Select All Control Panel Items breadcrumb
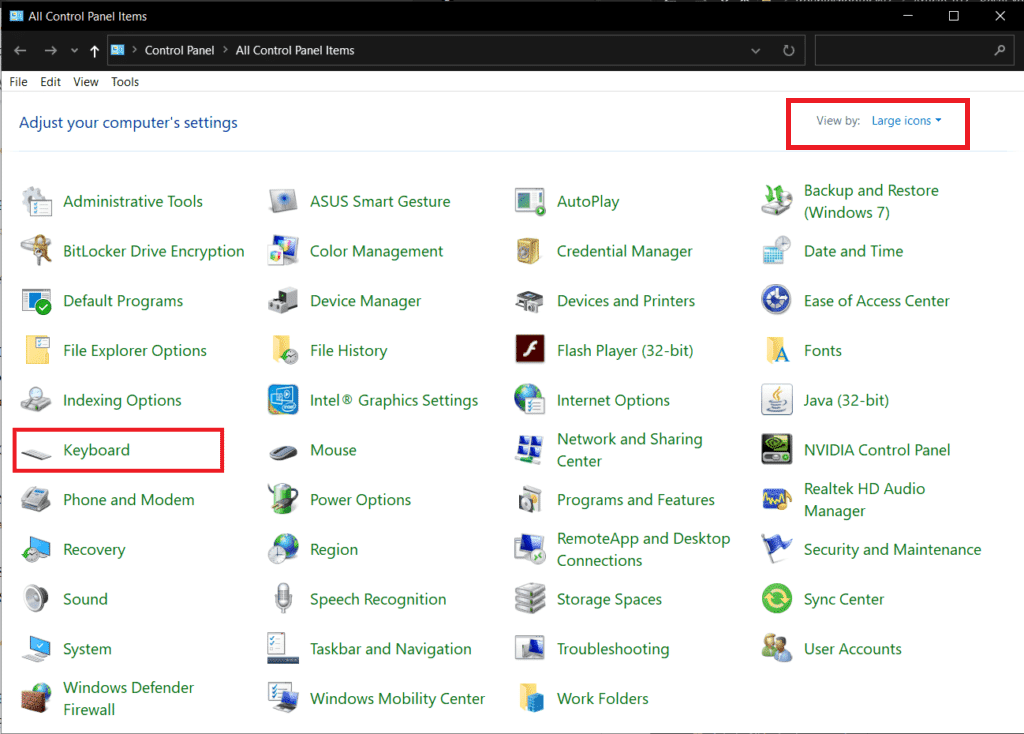Viewport: 1024px width, 734px height. pos(295,50)
